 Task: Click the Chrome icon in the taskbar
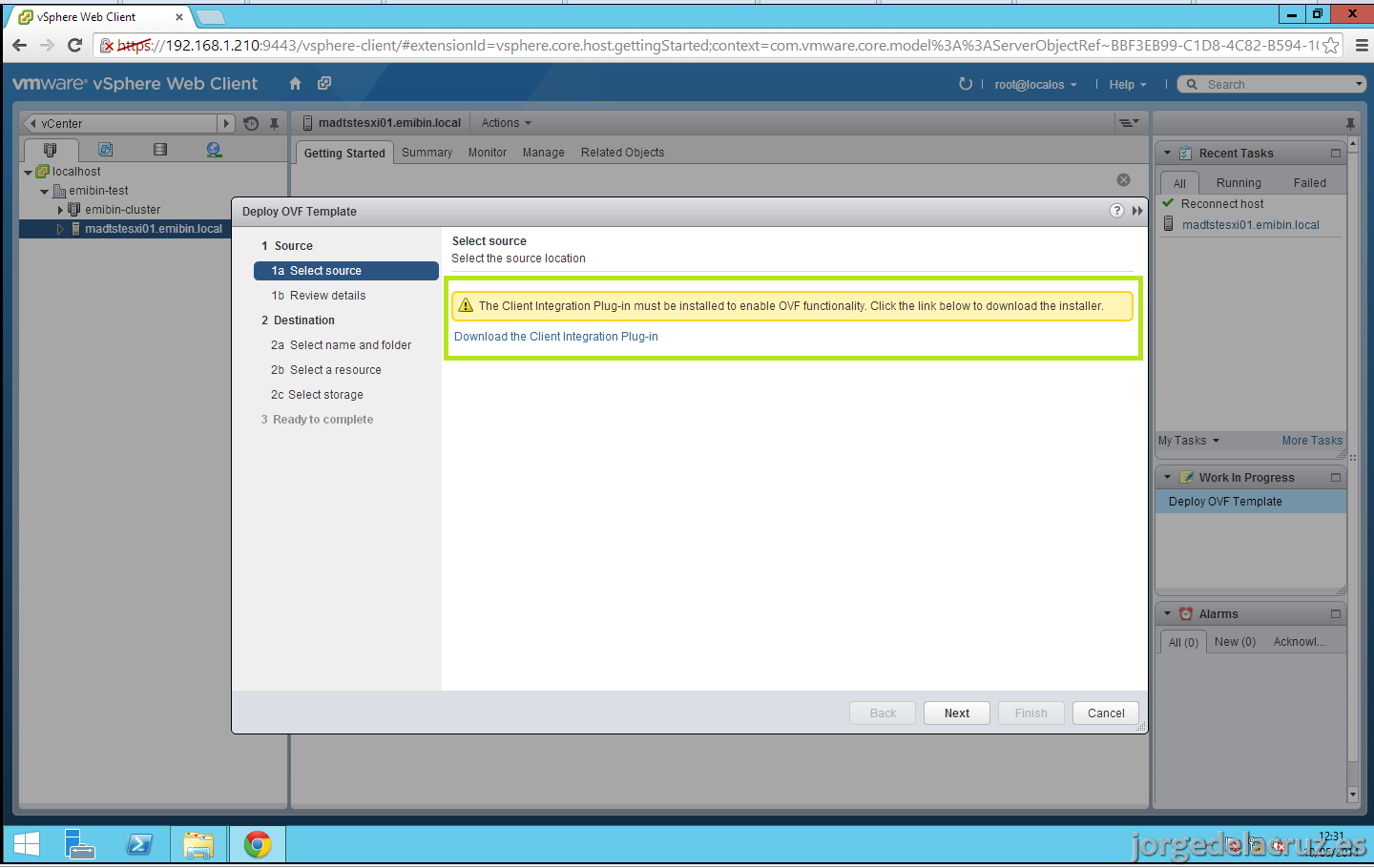tap(258, 845)
